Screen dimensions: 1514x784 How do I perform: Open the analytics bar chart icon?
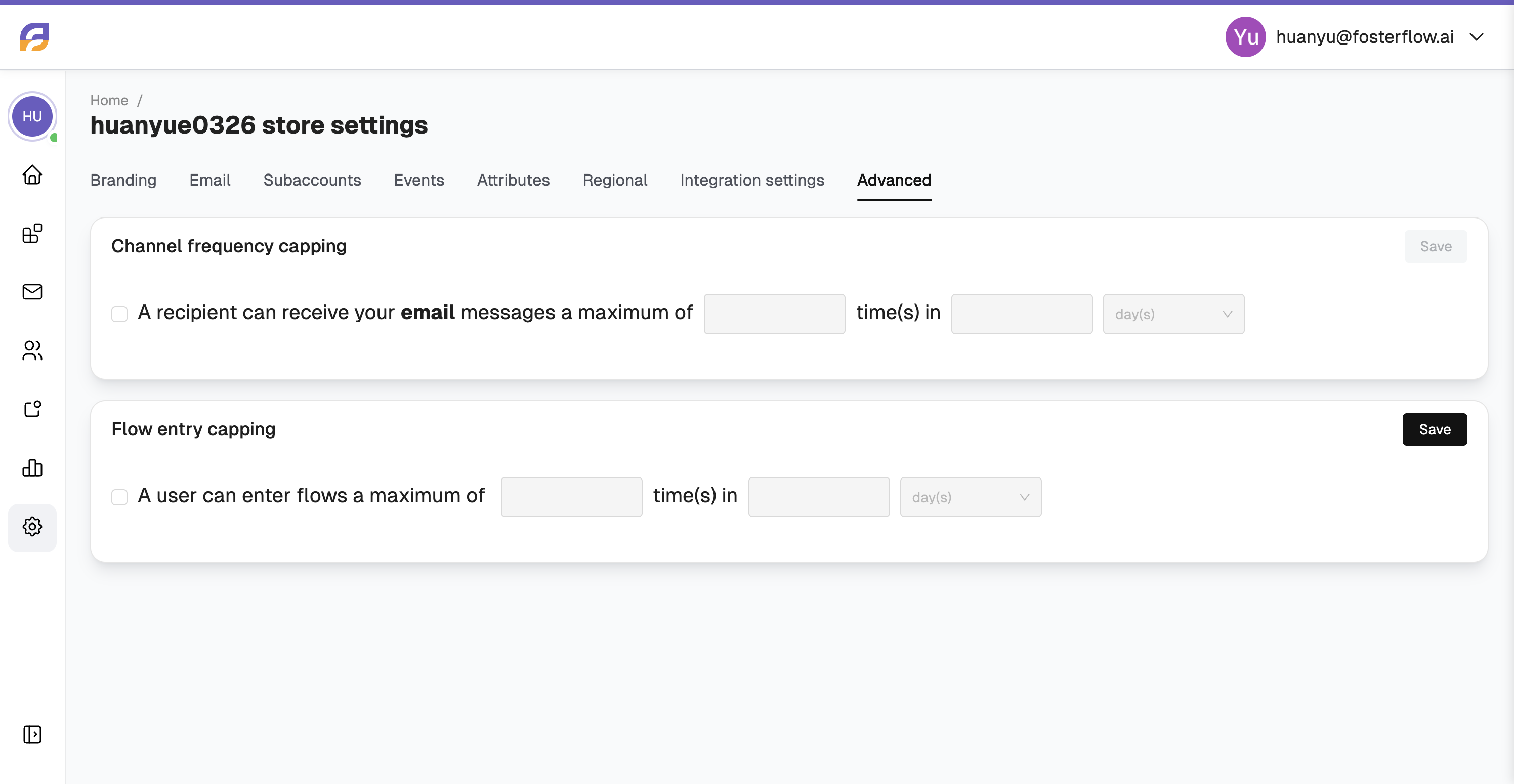click(x=32, y=468)
